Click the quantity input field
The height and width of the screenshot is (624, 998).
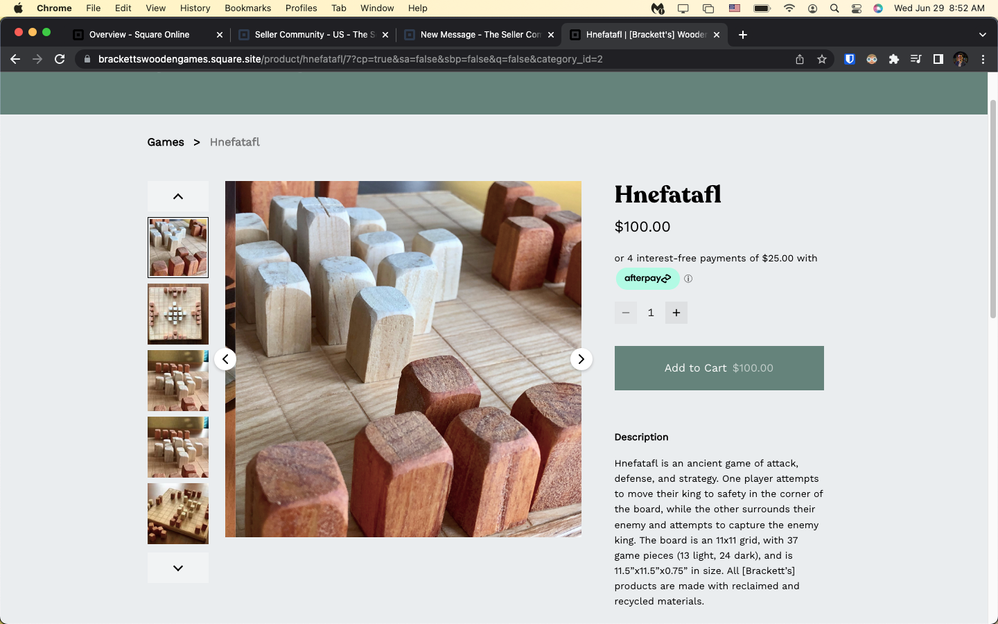tap(651, 313)
